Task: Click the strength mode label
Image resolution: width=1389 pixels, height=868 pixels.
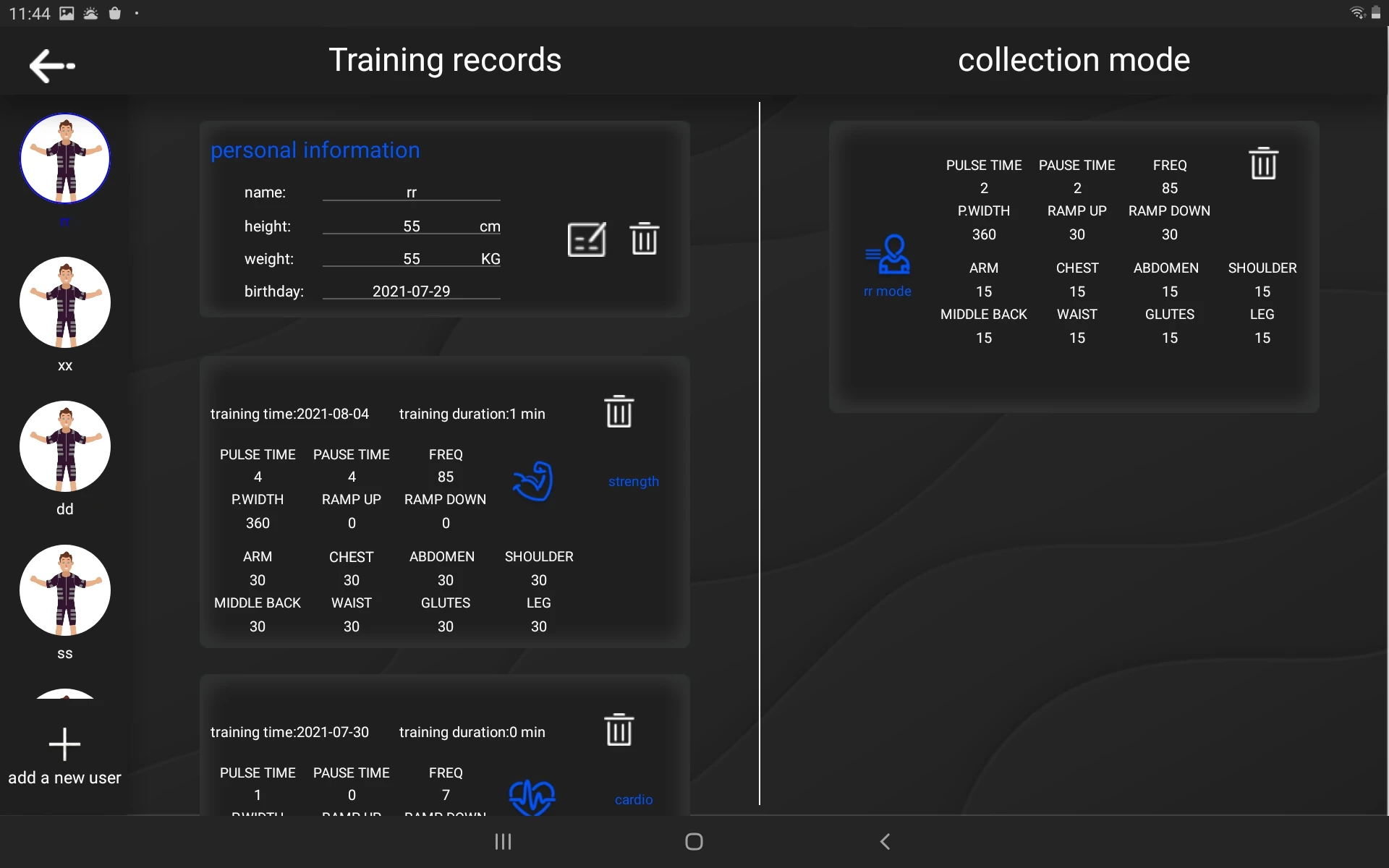Action: (x=633, y=481)
